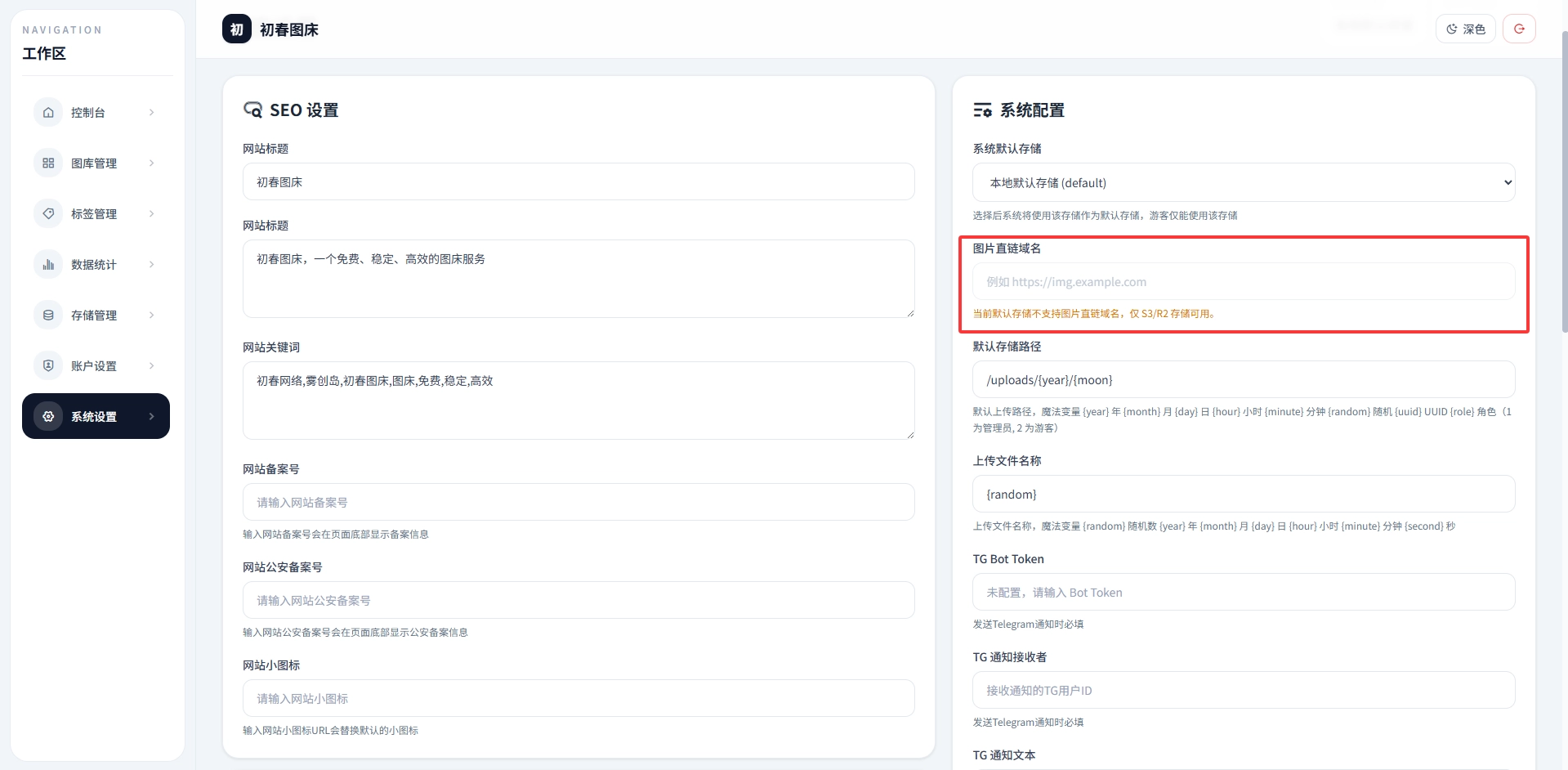Open 账户设置 menu item
Image resolution: width=1568 pixels, height=770 pixels.
[x=96, y=365]
